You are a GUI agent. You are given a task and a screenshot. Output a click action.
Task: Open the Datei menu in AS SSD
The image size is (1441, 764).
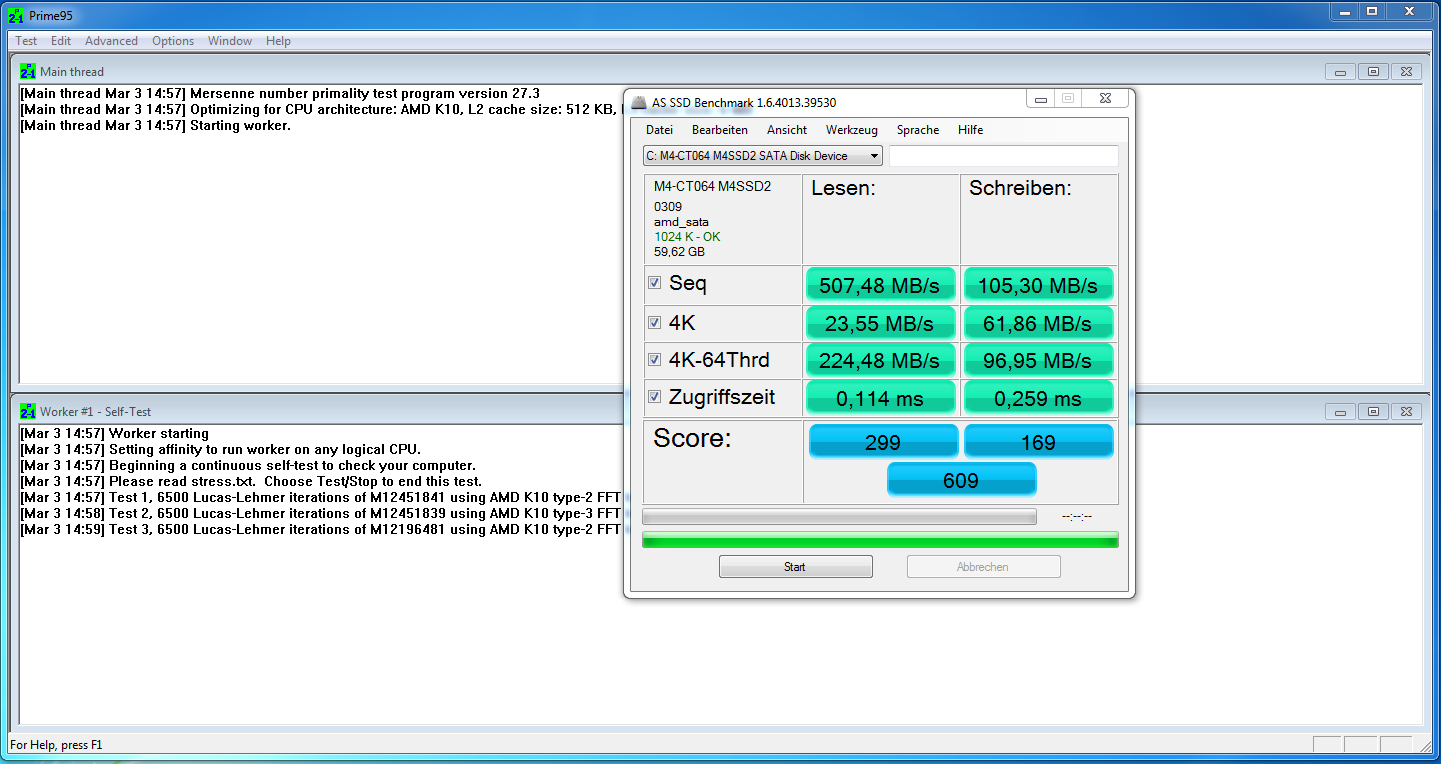tap(659, 130)
